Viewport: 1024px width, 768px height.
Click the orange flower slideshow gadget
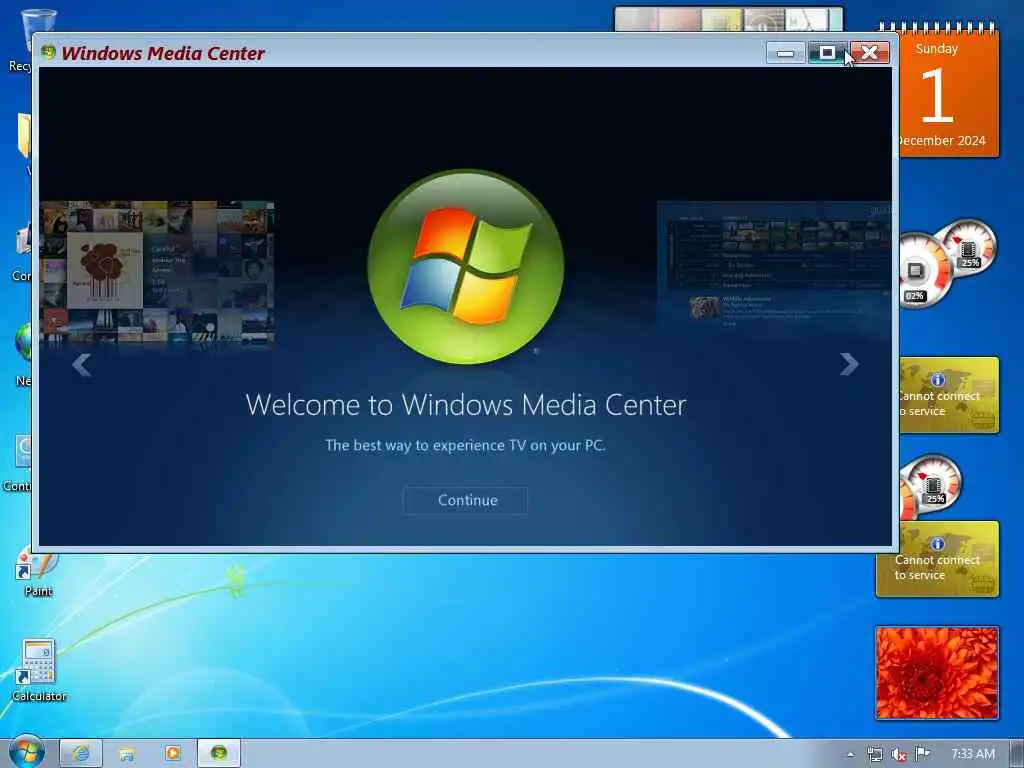[x=937, y=673]
